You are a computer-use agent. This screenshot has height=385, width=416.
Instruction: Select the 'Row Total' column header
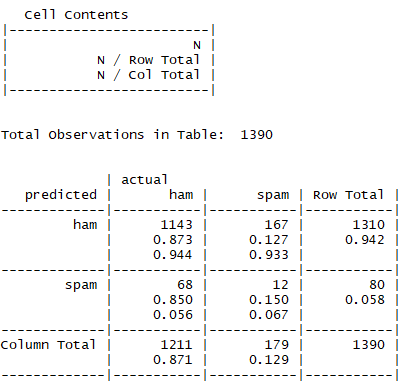click(348, 195)
